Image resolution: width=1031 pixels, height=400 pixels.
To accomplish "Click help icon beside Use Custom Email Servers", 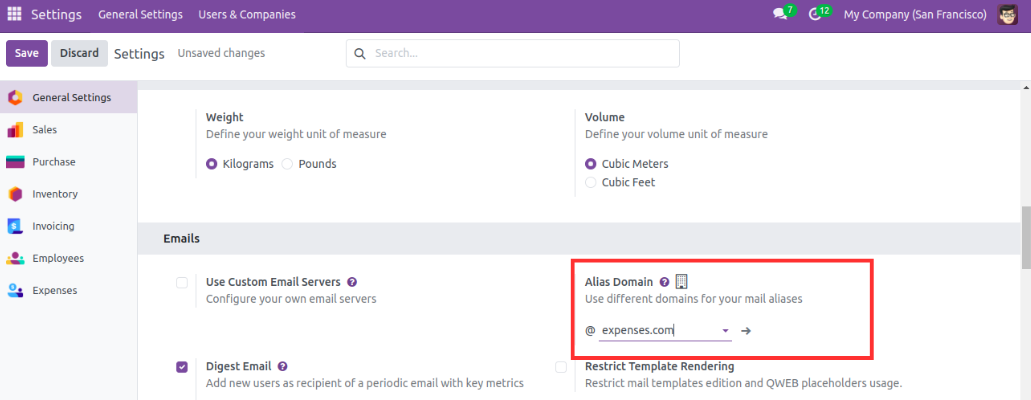I will (x=352, y=282).
